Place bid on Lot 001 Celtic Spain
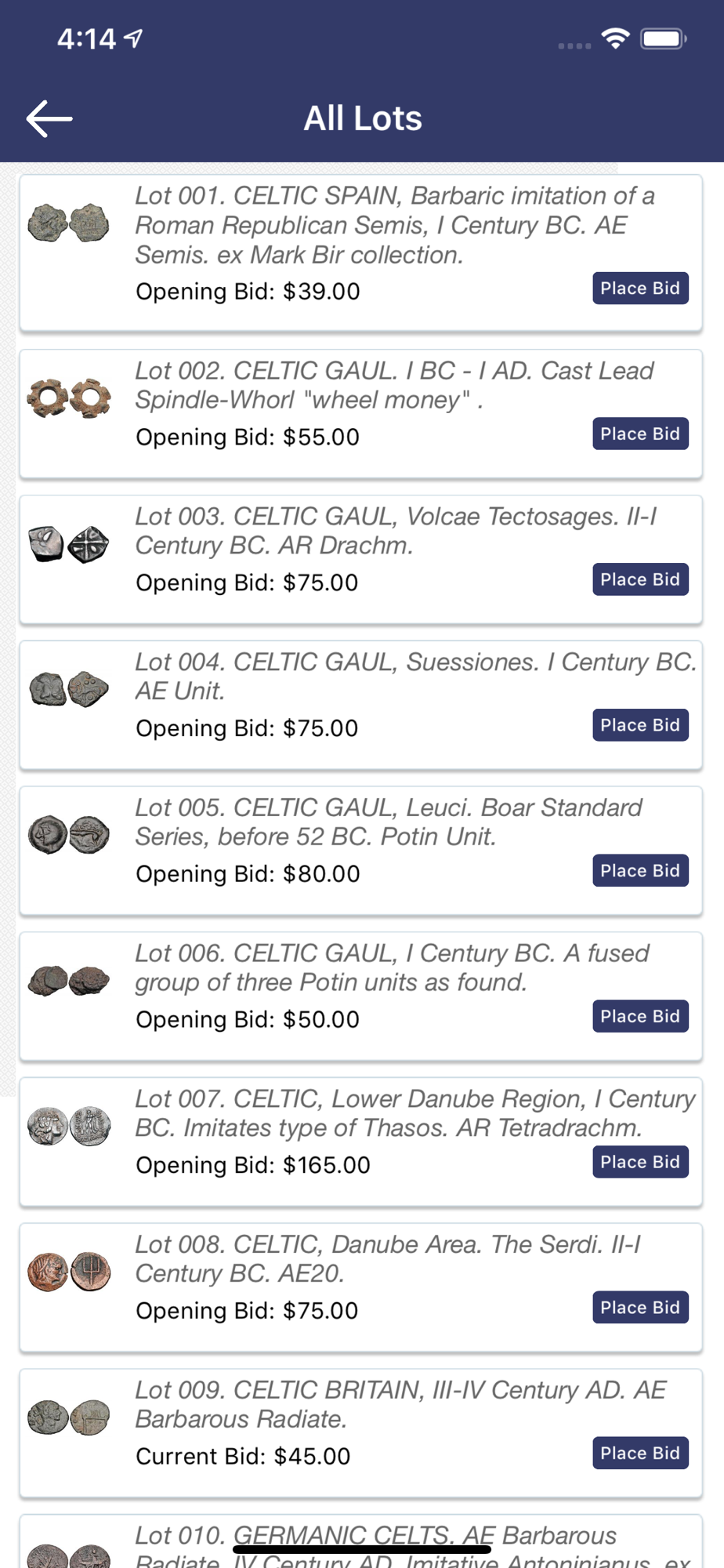This screenshot has height=1568, width=724. click(x=640, y=289)
